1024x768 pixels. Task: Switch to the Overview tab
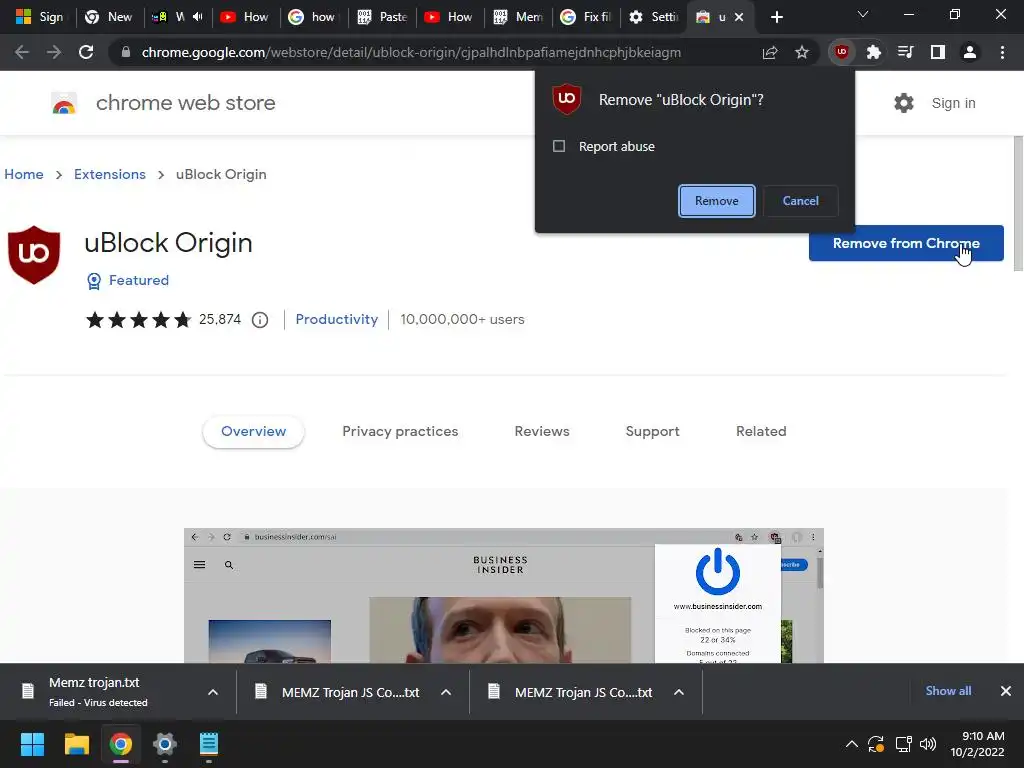tap(253, 432)
